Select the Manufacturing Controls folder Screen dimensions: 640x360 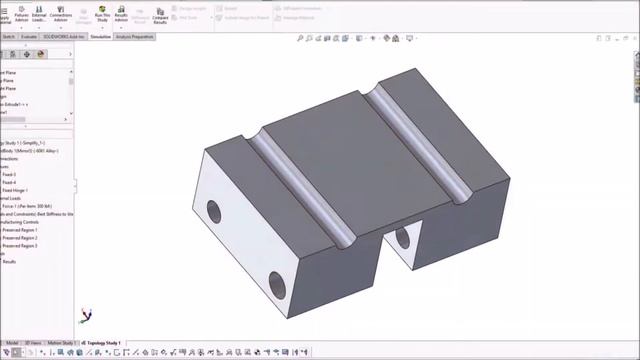pos(20,222)
